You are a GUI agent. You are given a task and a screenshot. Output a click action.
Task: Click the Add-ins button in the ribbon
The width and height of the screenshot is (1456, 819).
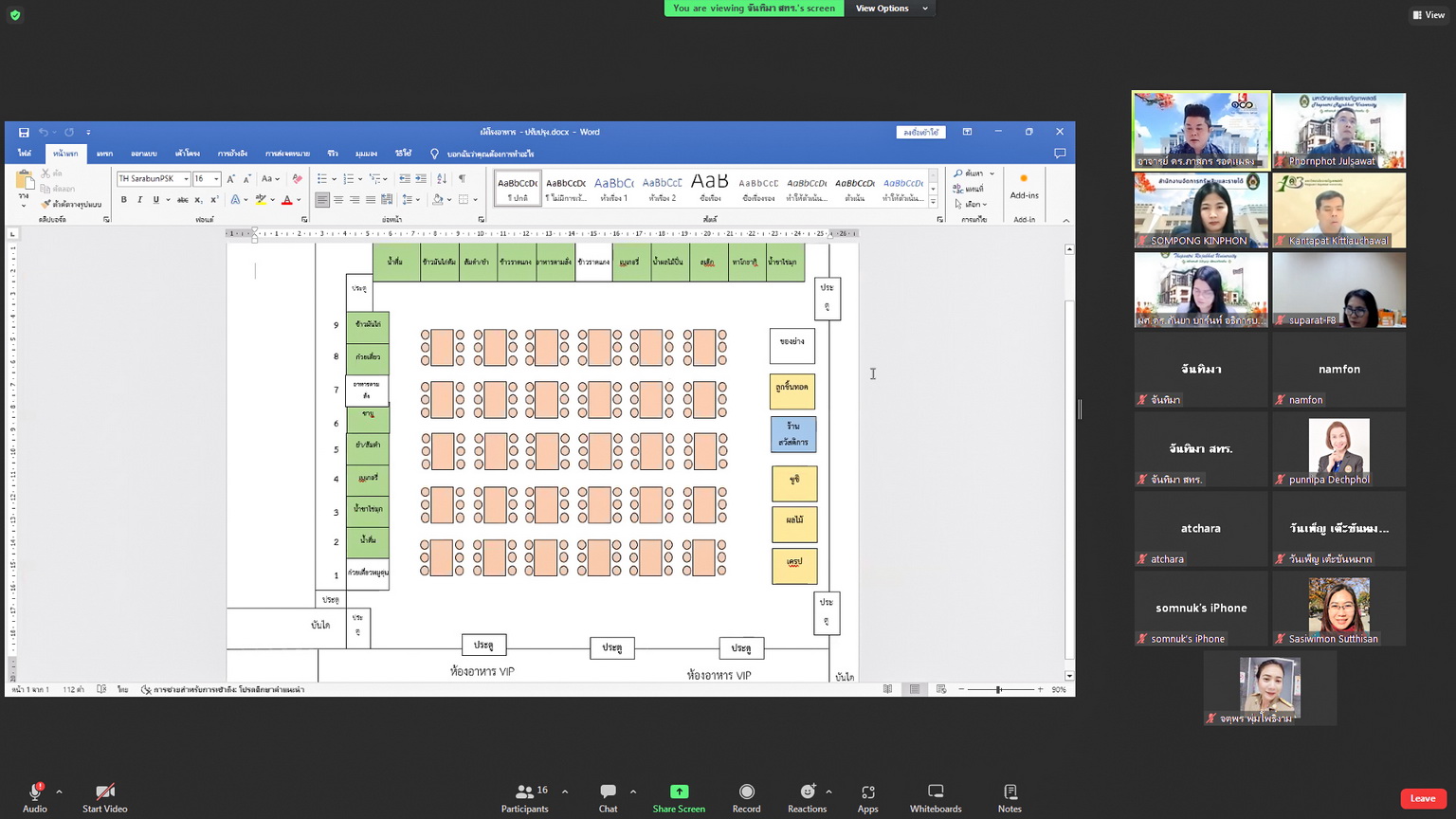click(1024, 186)
